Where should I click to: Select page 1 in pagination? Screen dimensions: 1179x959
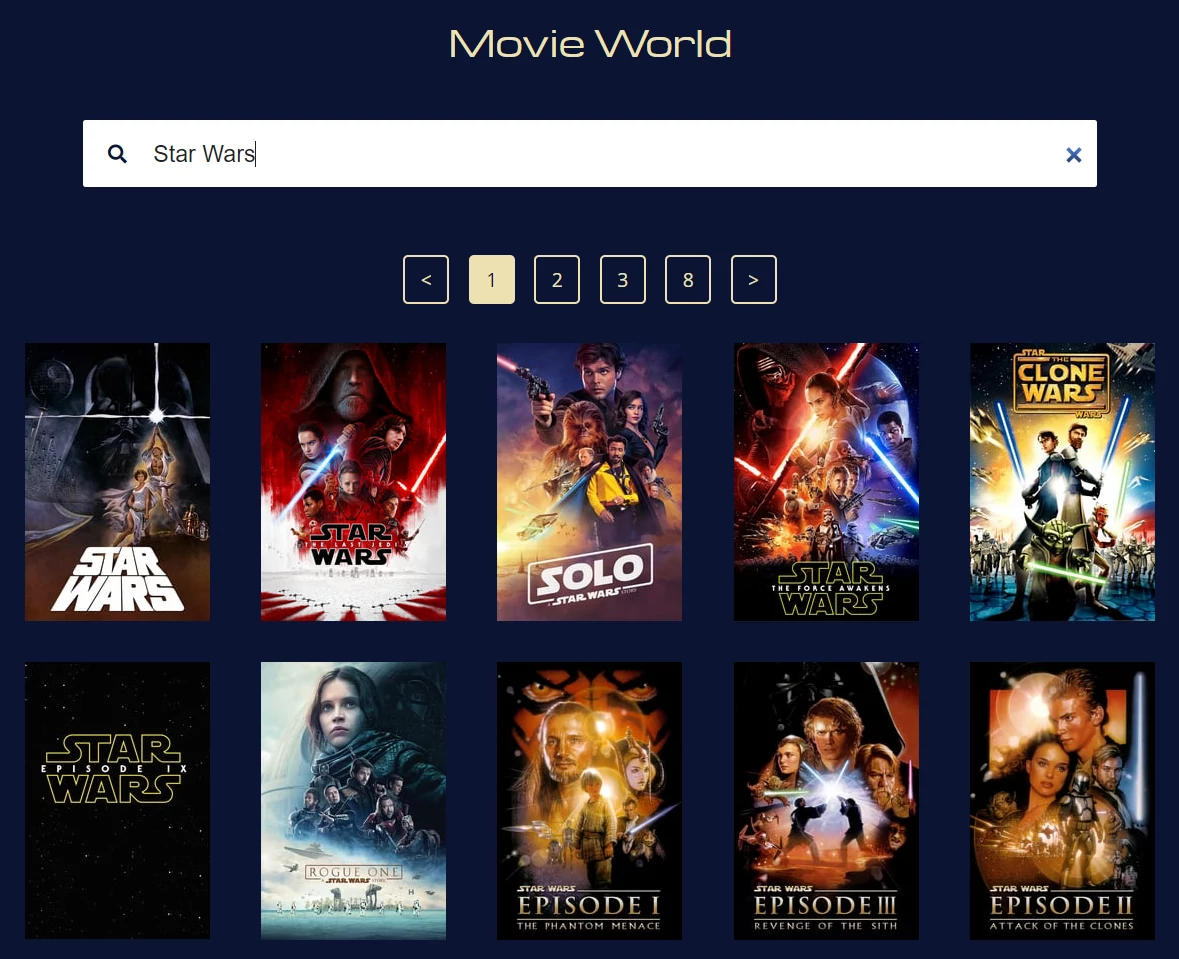coord(492,280)
